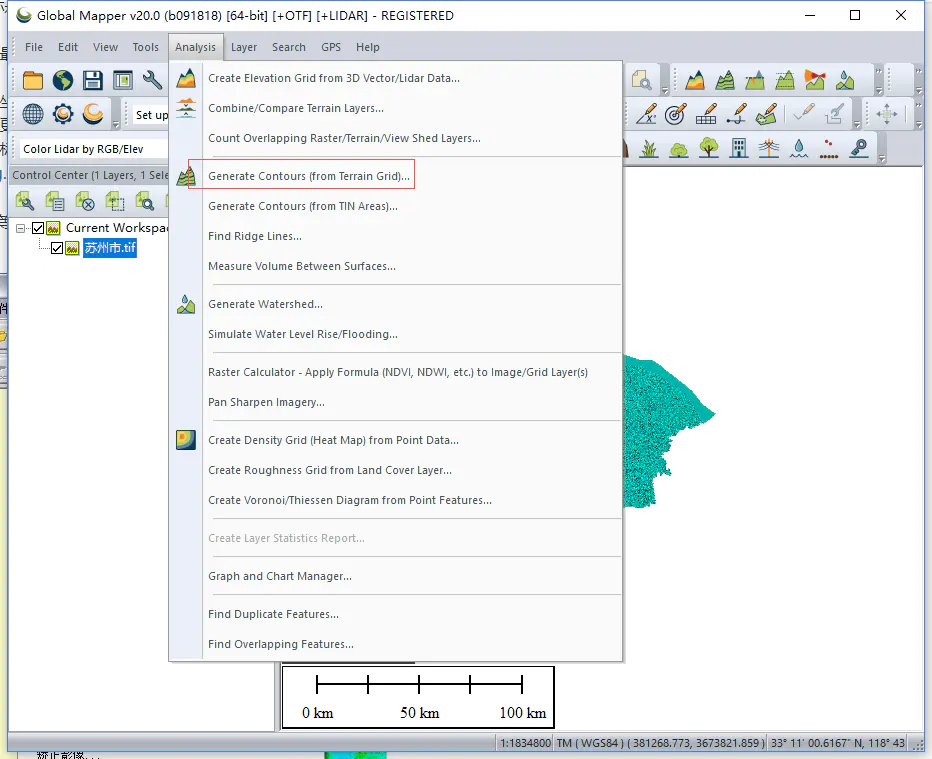Click the high vegetation tree icon
The height and width of the screenshot is (759, 932).
[x=709, y=148]
